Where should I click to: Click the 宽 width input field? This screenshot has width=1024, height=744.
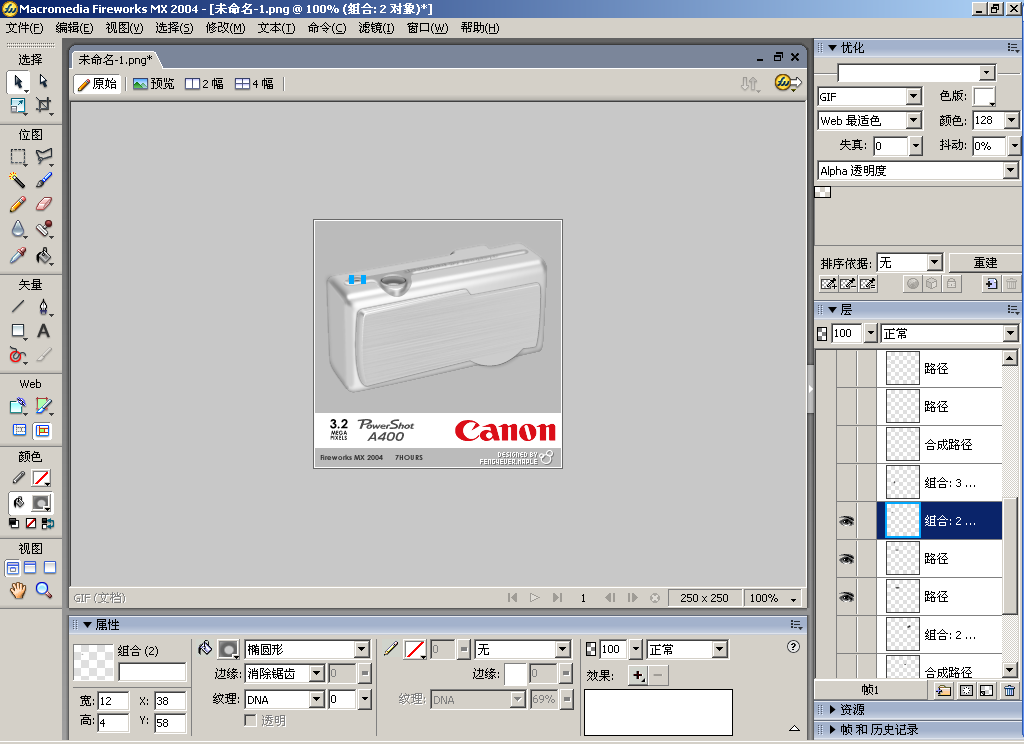[113, 701]
